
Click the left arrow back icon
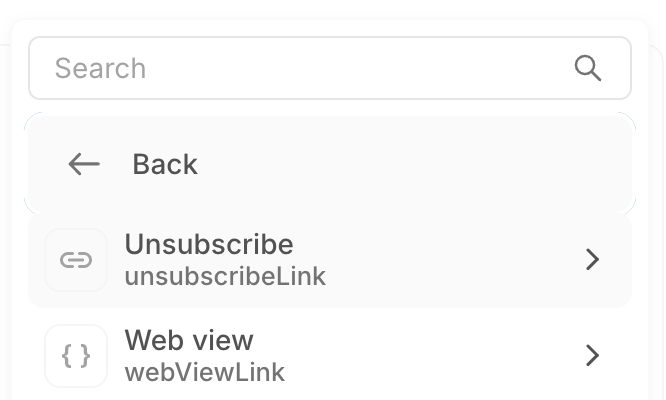[x=84, y=164]
